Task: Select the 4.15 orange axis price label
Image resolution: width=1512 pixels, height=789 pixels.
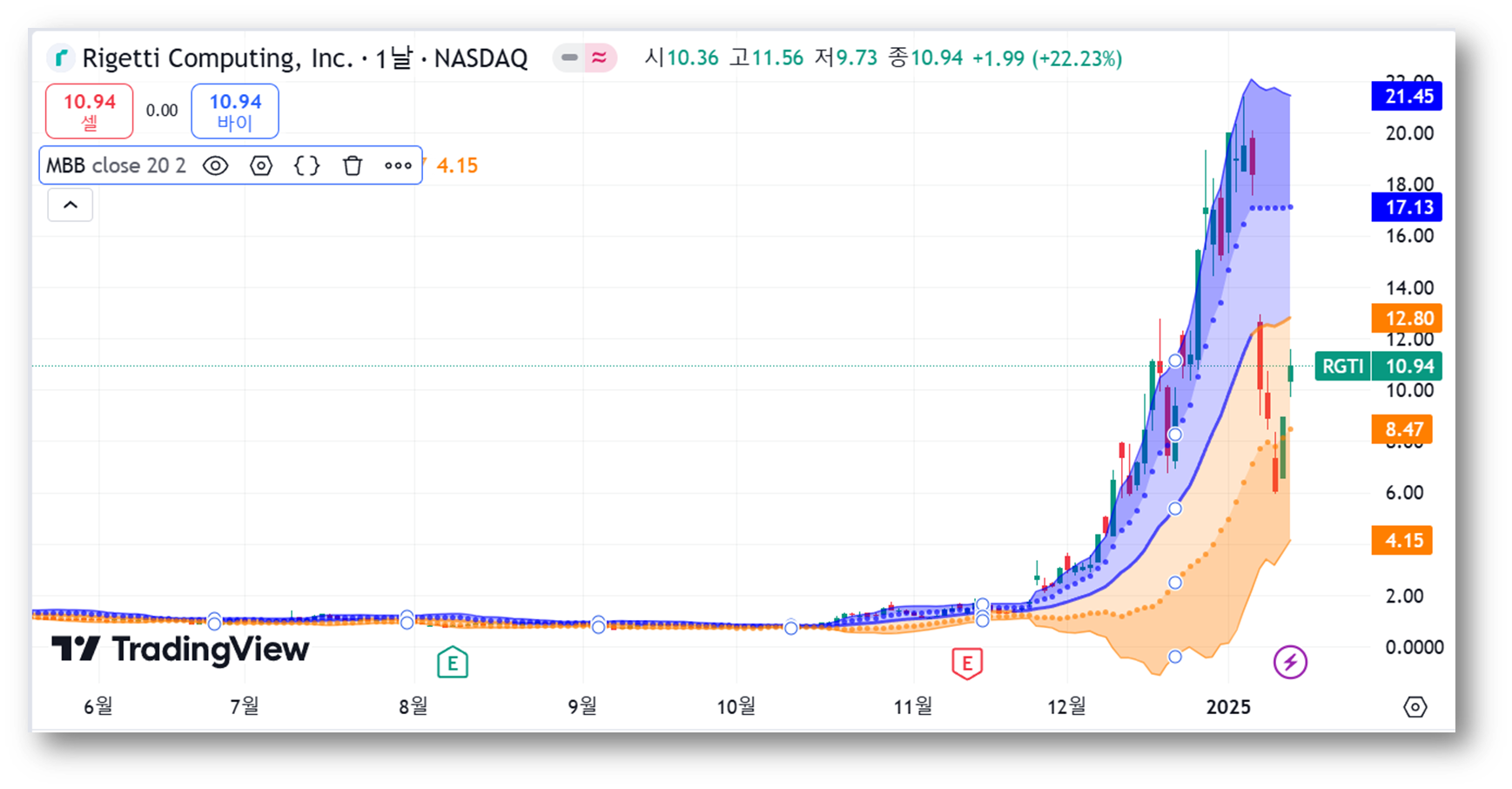Action: pyautogui.click(x=1402, y=541)
